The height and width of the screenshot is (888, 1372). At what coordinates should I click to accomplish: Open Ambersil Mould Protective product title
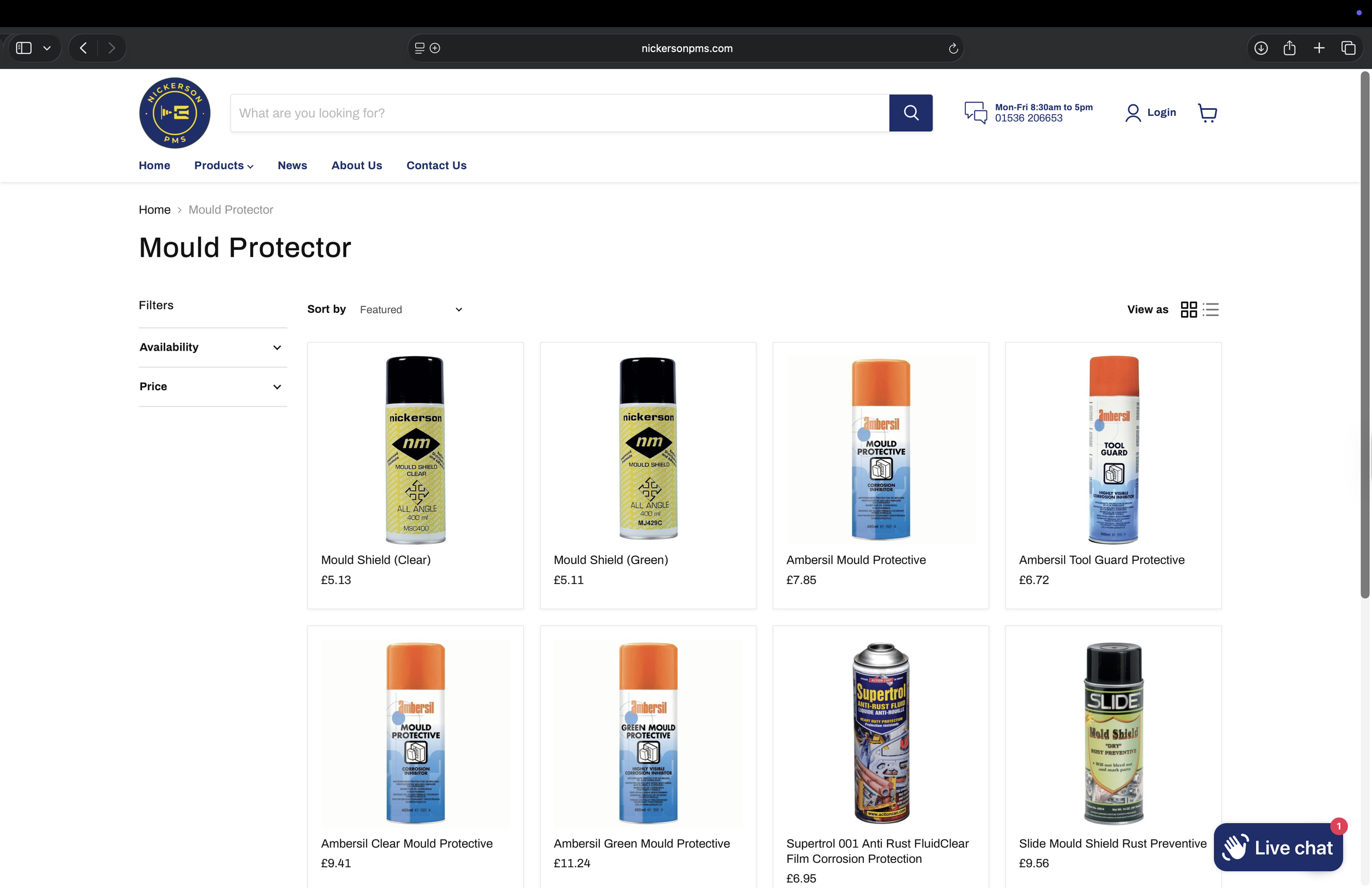click(856, 560)
